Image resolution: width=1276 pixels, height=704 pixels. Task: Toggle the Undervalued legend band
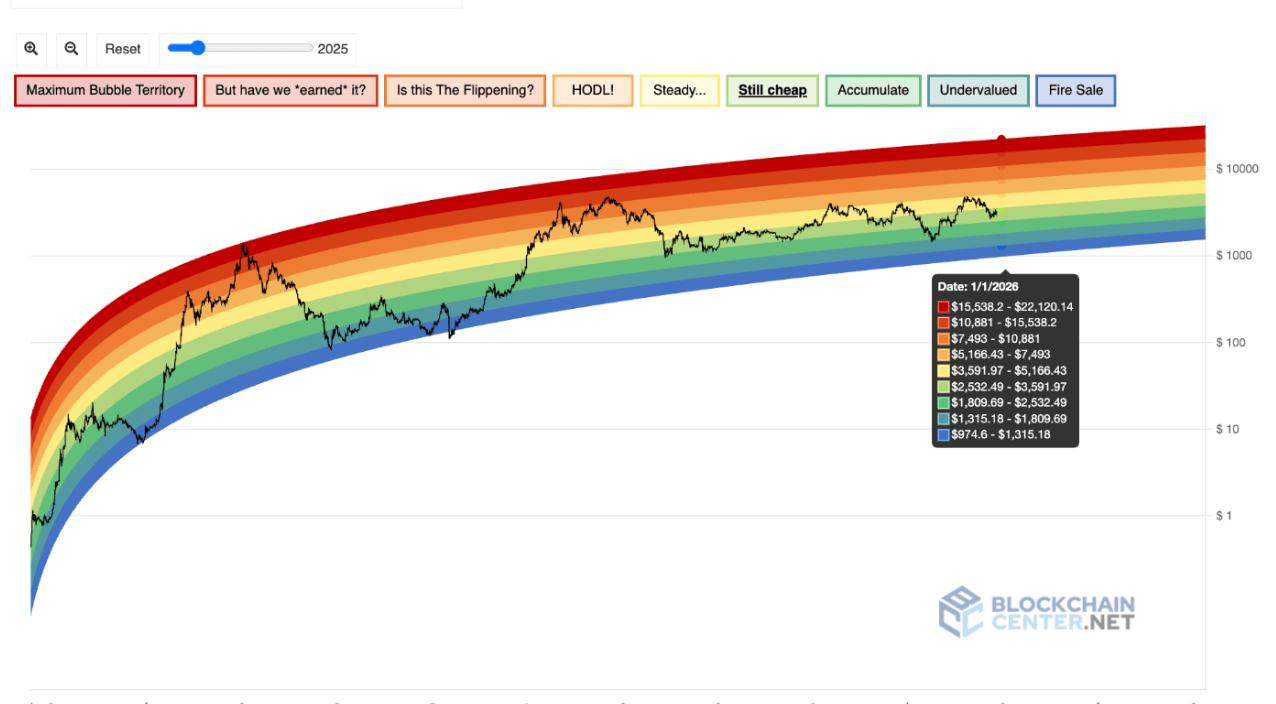pyautogui.click(x=978, y=90)
